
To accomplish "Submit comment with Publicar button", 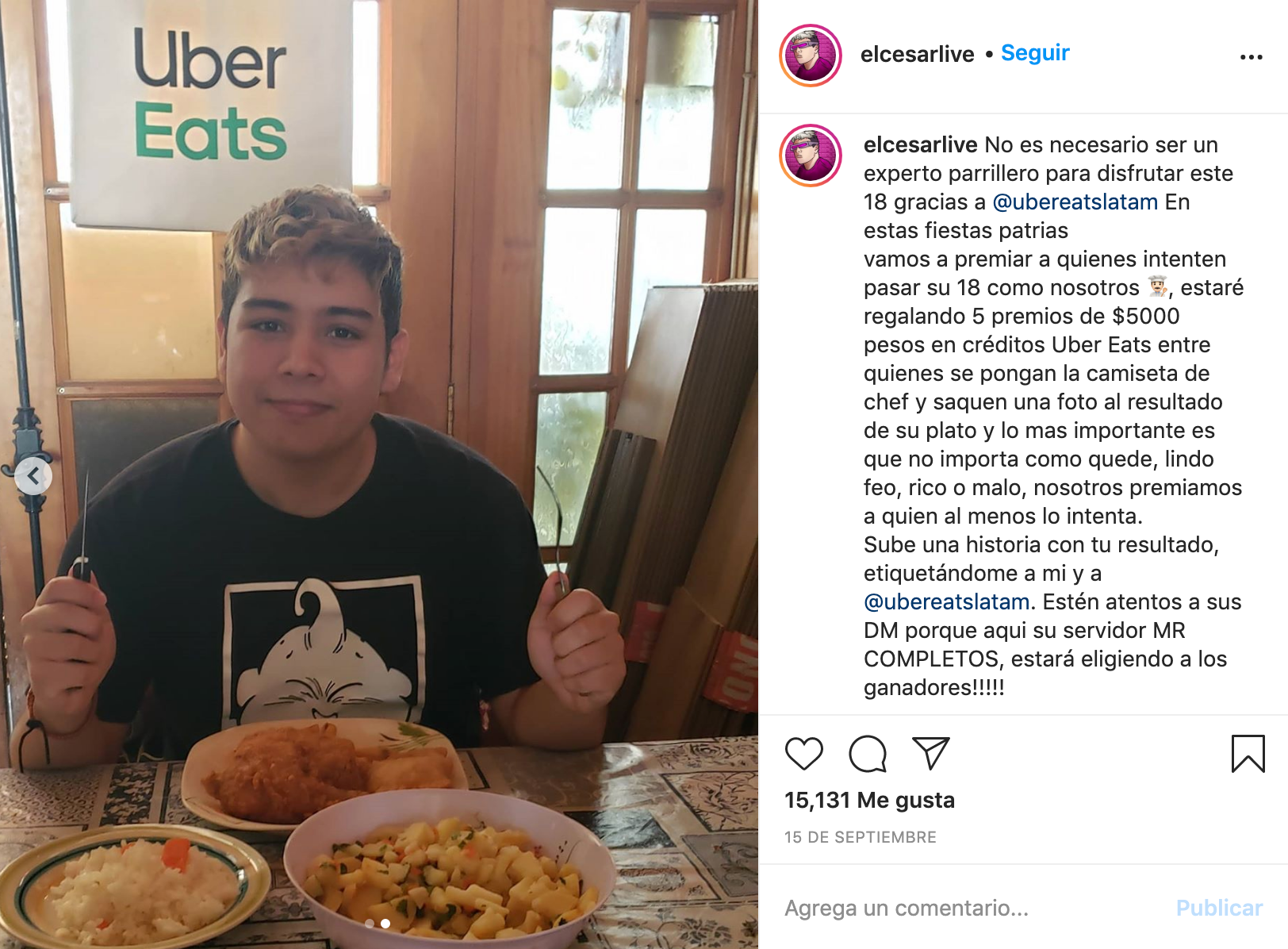I will pos(1219,908).
